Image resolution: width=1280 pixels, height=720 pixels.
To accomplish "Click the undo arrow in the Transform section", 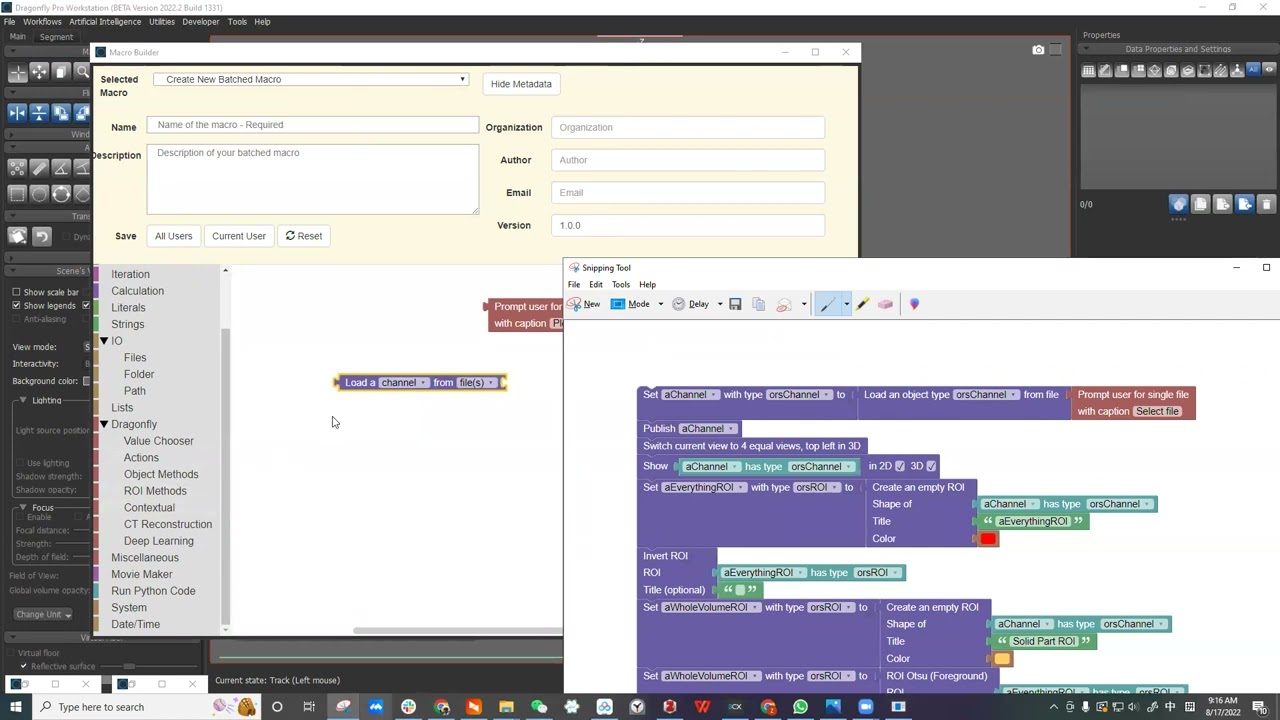I will click(41, 237).
